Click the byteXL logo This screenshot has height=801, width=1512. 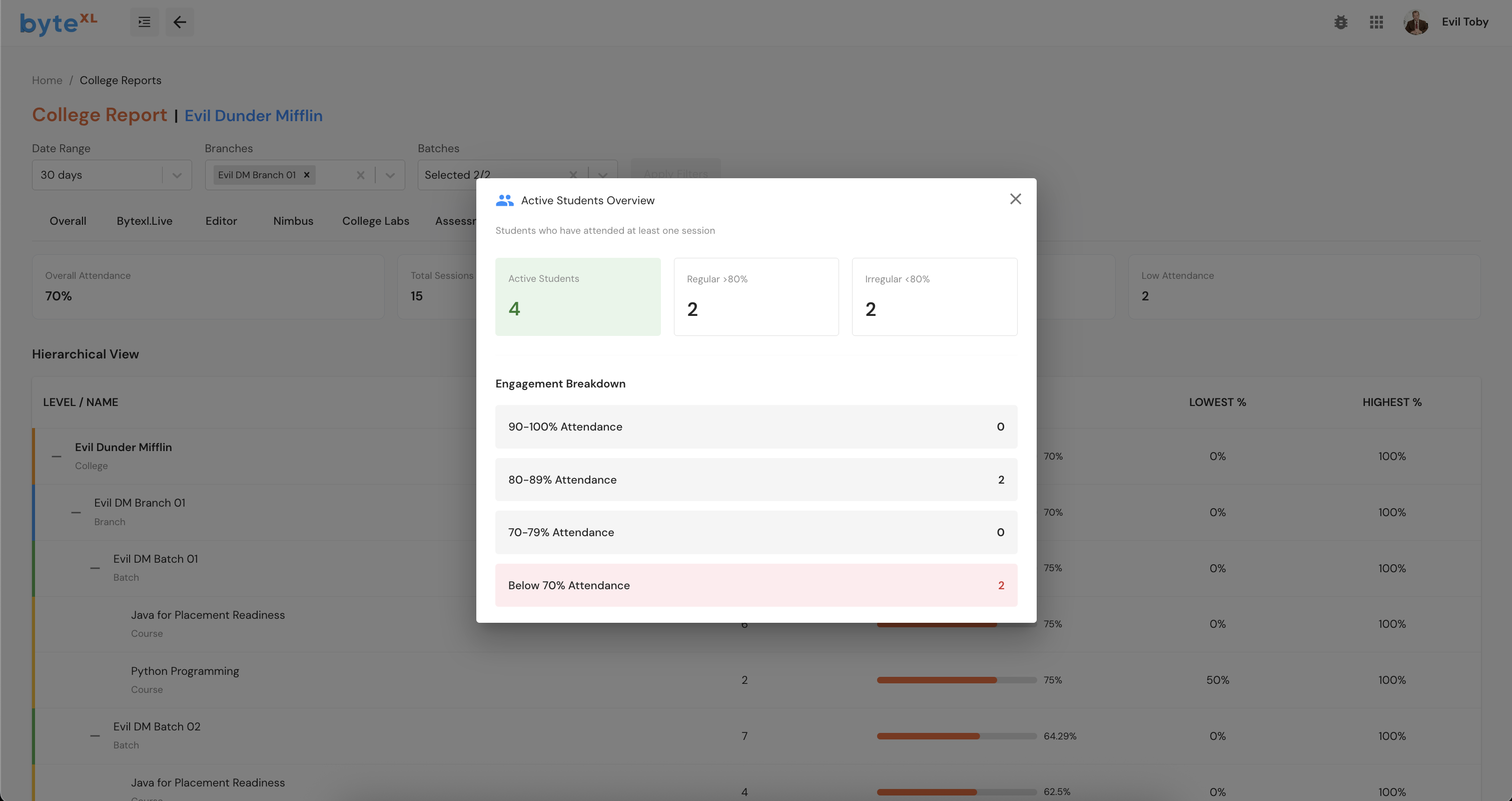pyautogui.click(x=58, y=24)
